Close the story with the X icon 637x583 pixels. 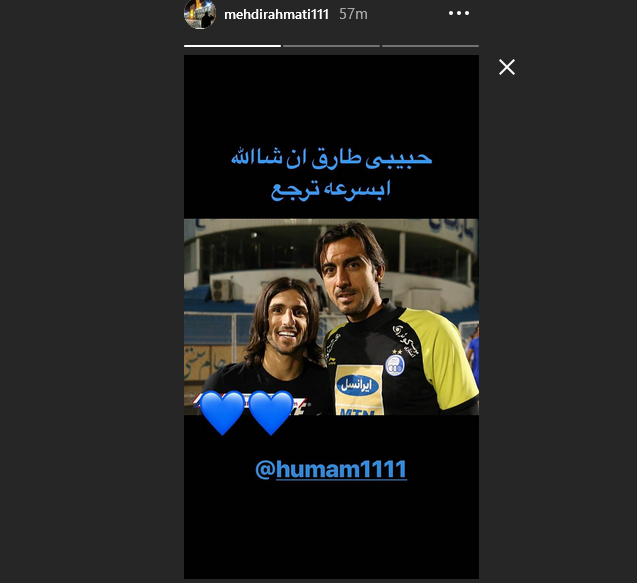(507, 67)
